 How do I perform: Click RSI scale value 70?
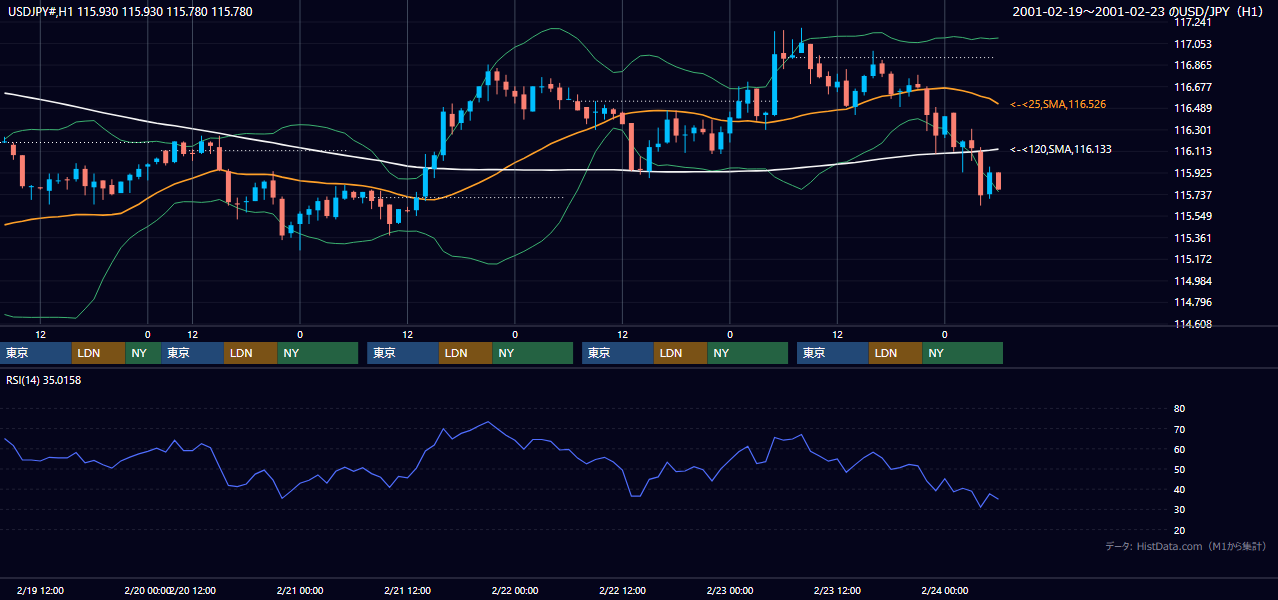click(1179, 429)
